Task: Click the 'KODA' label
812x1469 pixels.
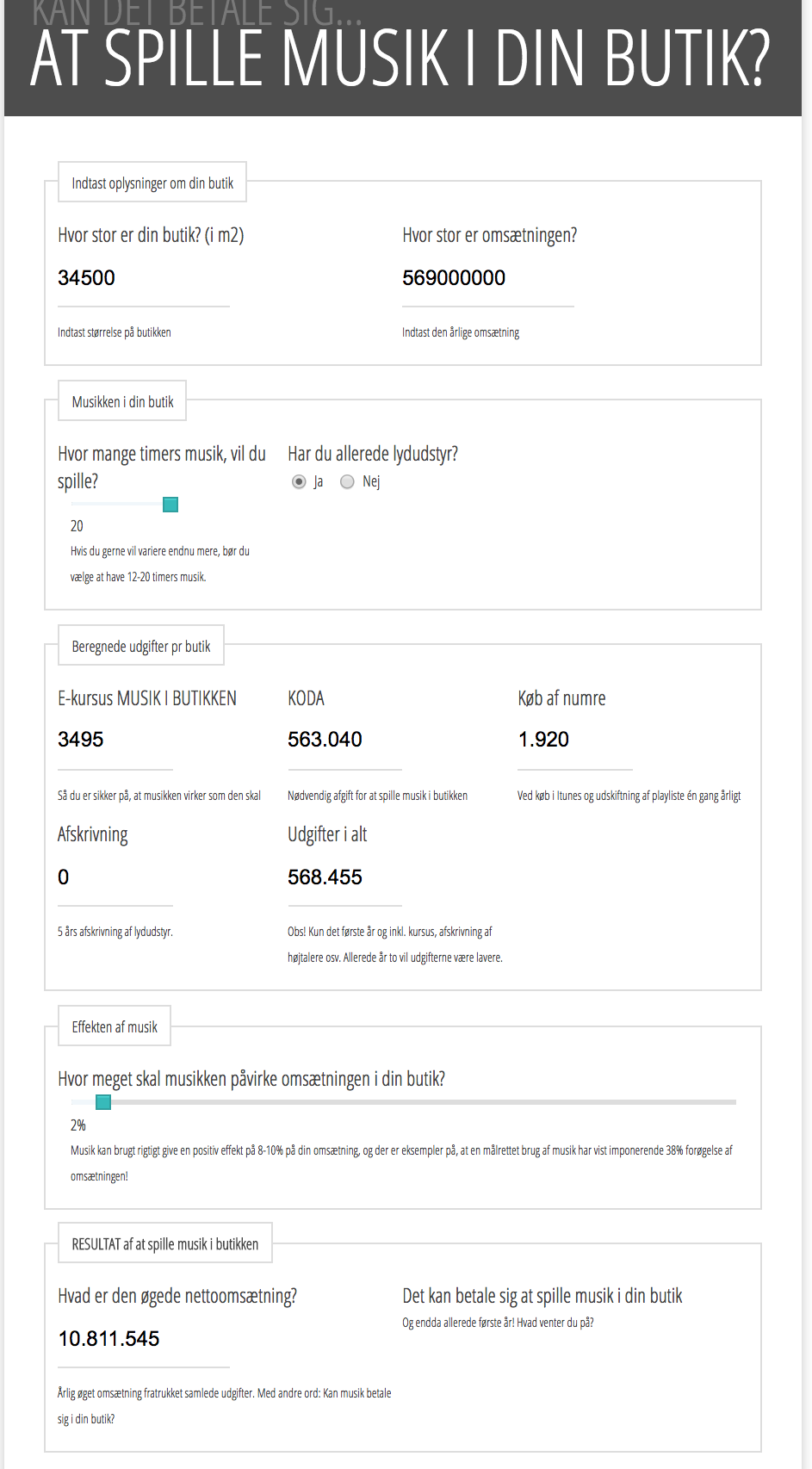Action: coord(306,698)
